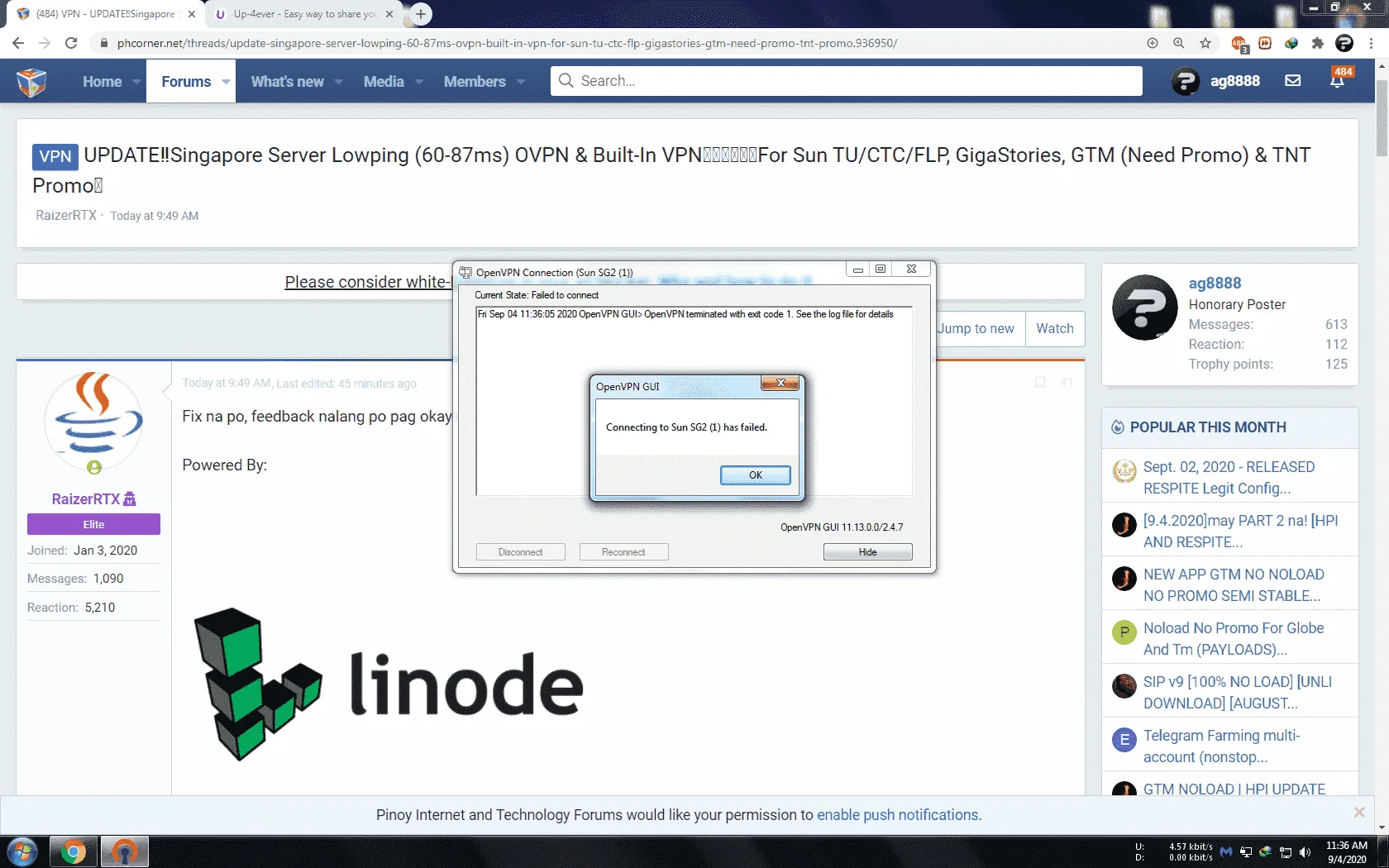Expand the Forums dropdown arrow
Screen dimensions: 1389x868
pos(226,82)
